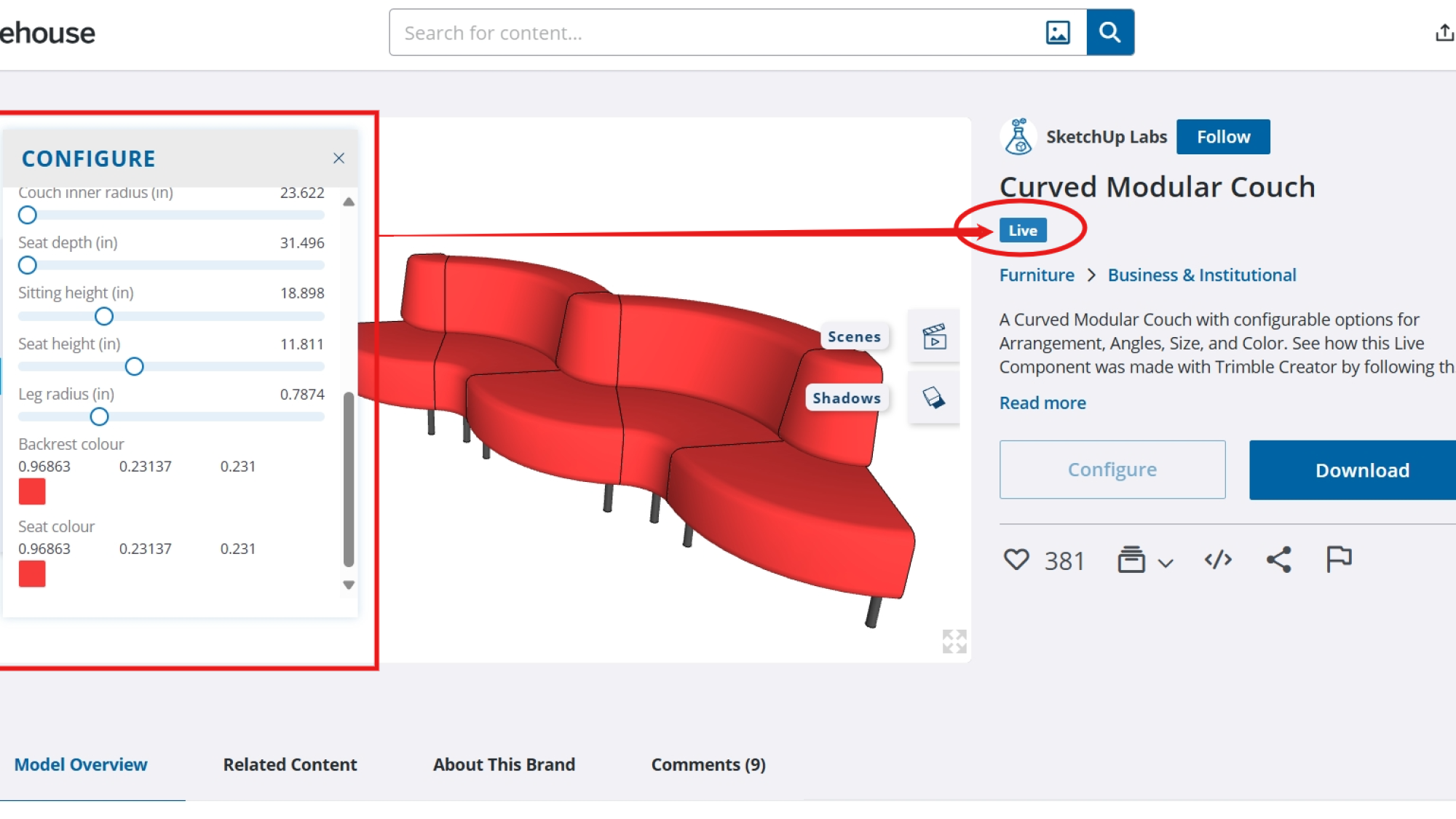The height and width of the screenshot is (819, 1456).
Task: Click the share icon
Action: (1279, 560)
